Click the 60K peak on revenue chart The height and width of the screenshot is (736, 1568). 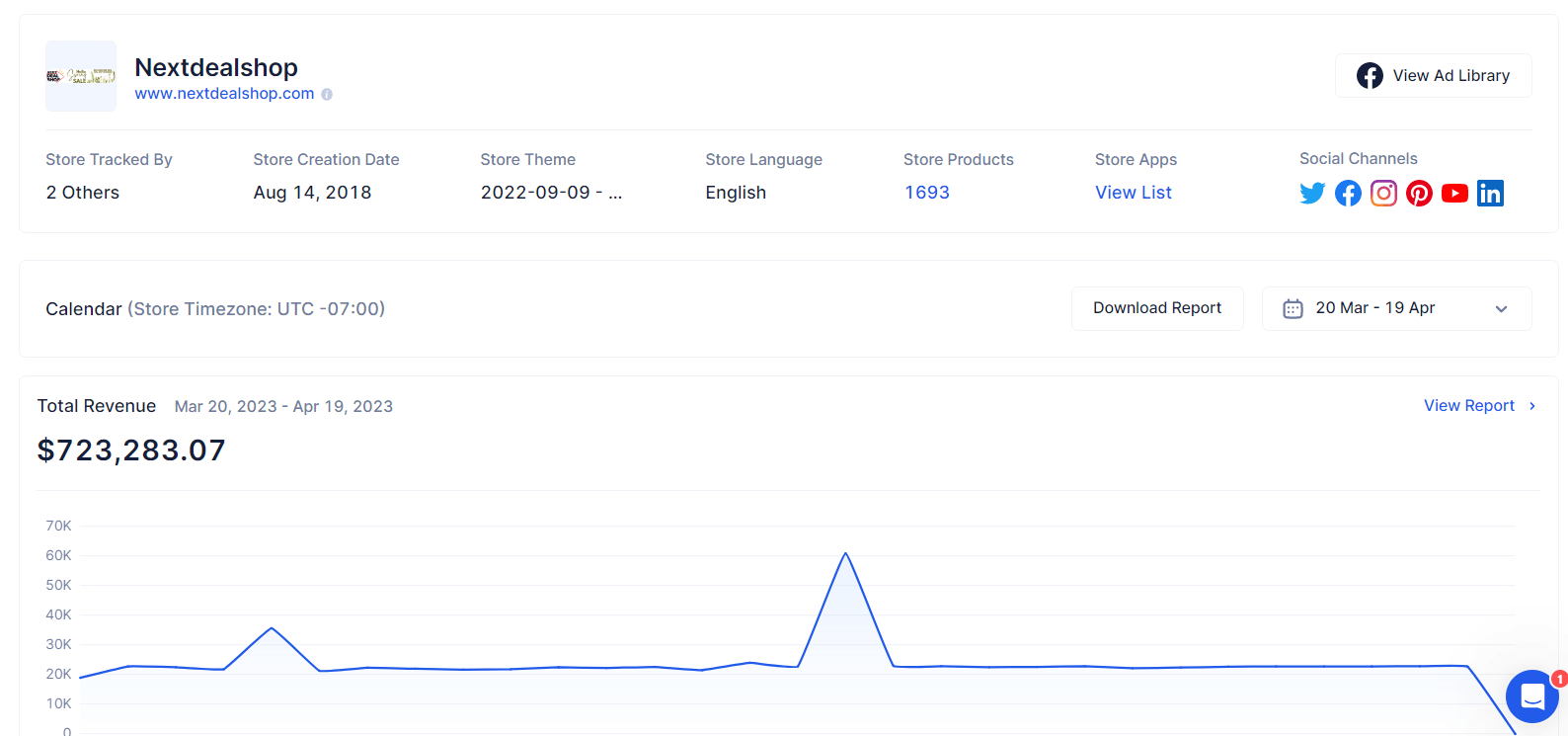(845, 554)
